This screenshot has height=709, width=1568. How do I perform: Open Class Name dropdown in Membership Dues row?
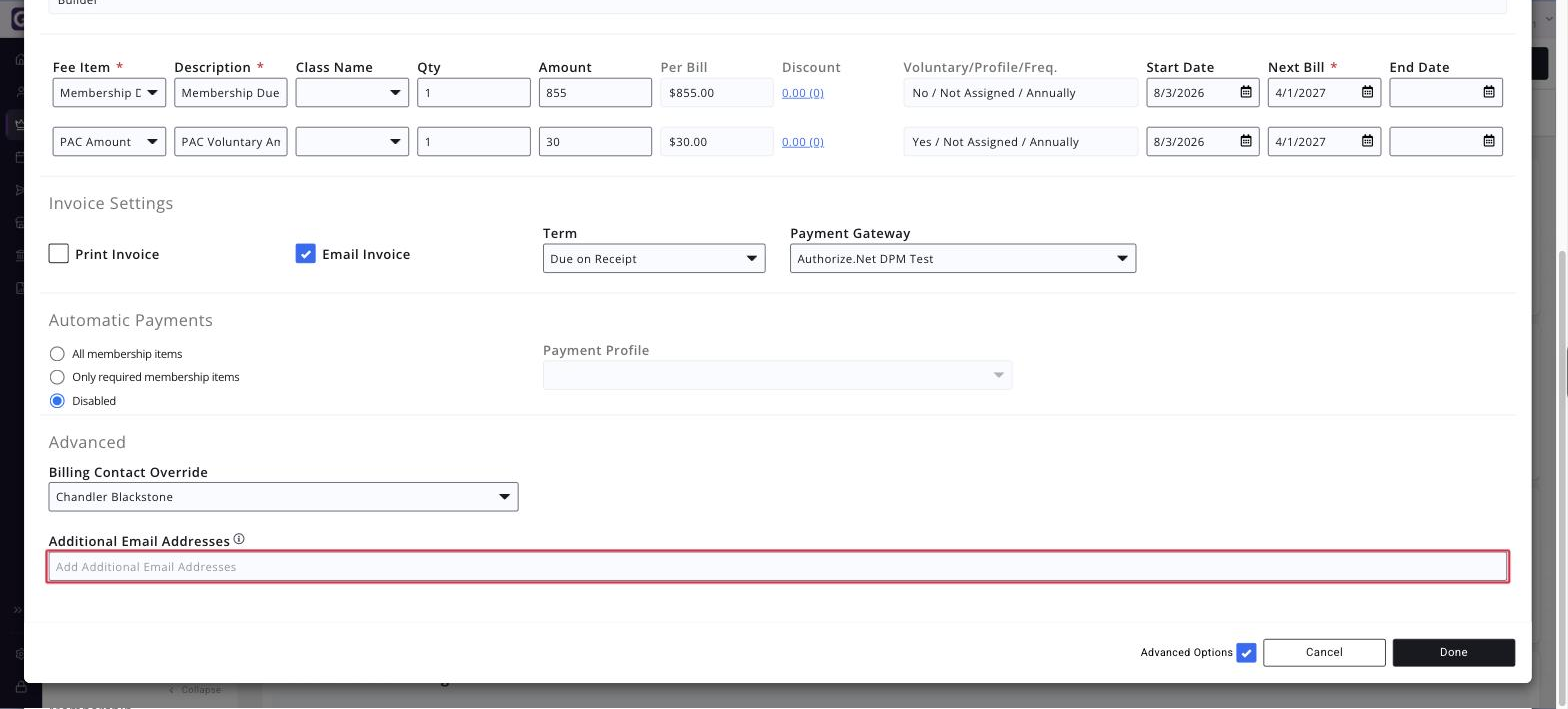pyautogui.click(x=352, y=93)
